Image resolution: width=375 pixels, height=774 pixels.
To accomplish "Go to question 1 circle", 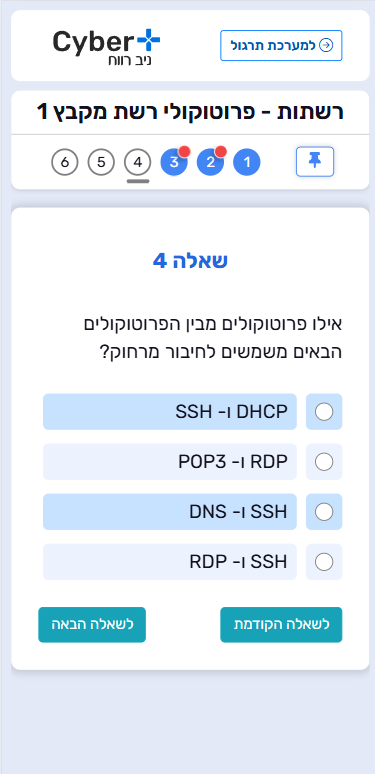I will click(247, 162).
